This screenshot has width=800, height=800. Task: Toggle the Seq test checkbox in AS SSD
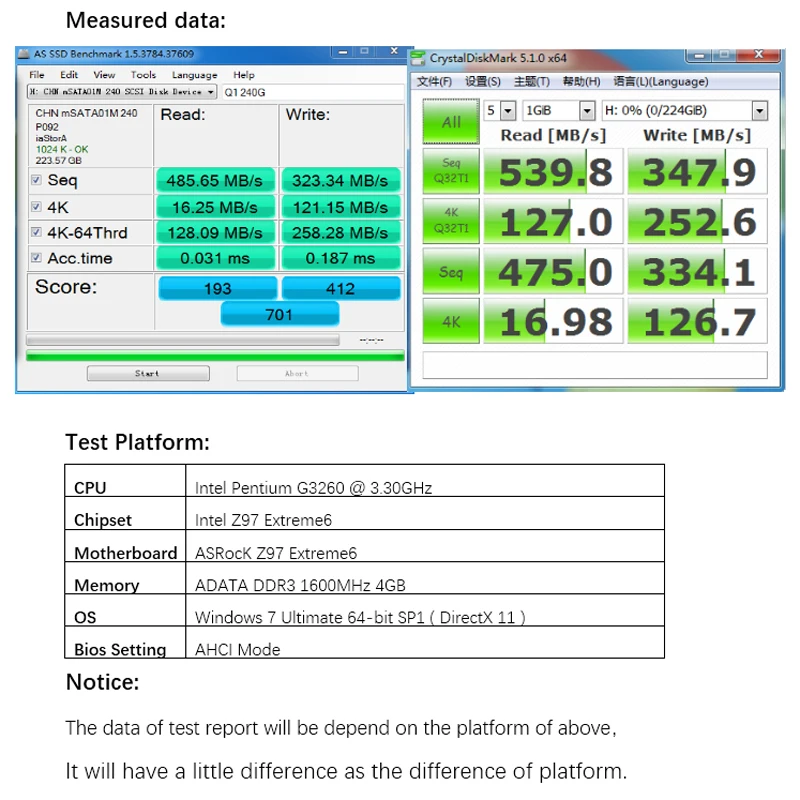(36, 180)
